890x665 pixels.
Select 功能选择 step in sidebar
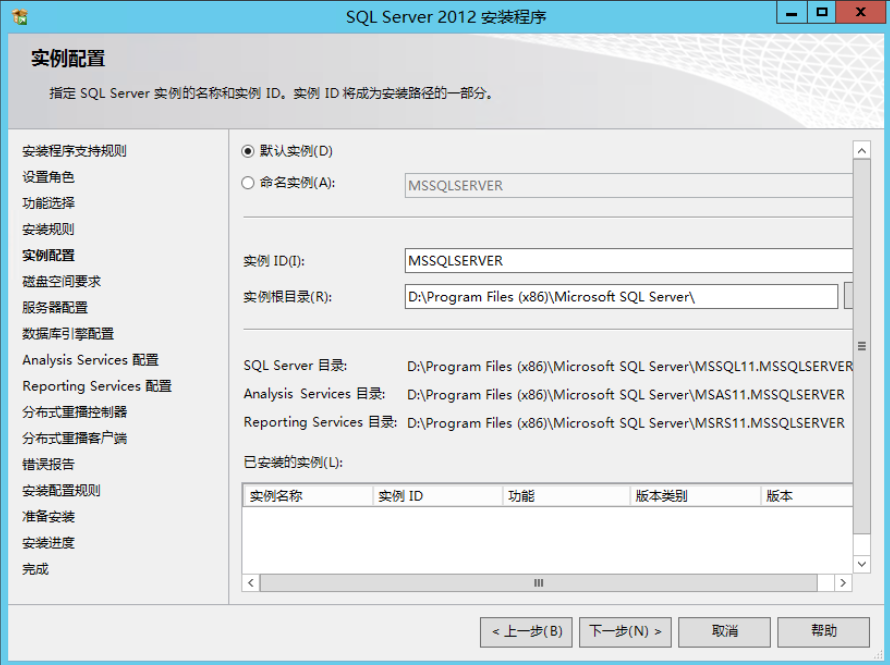[x=48, y=203]
